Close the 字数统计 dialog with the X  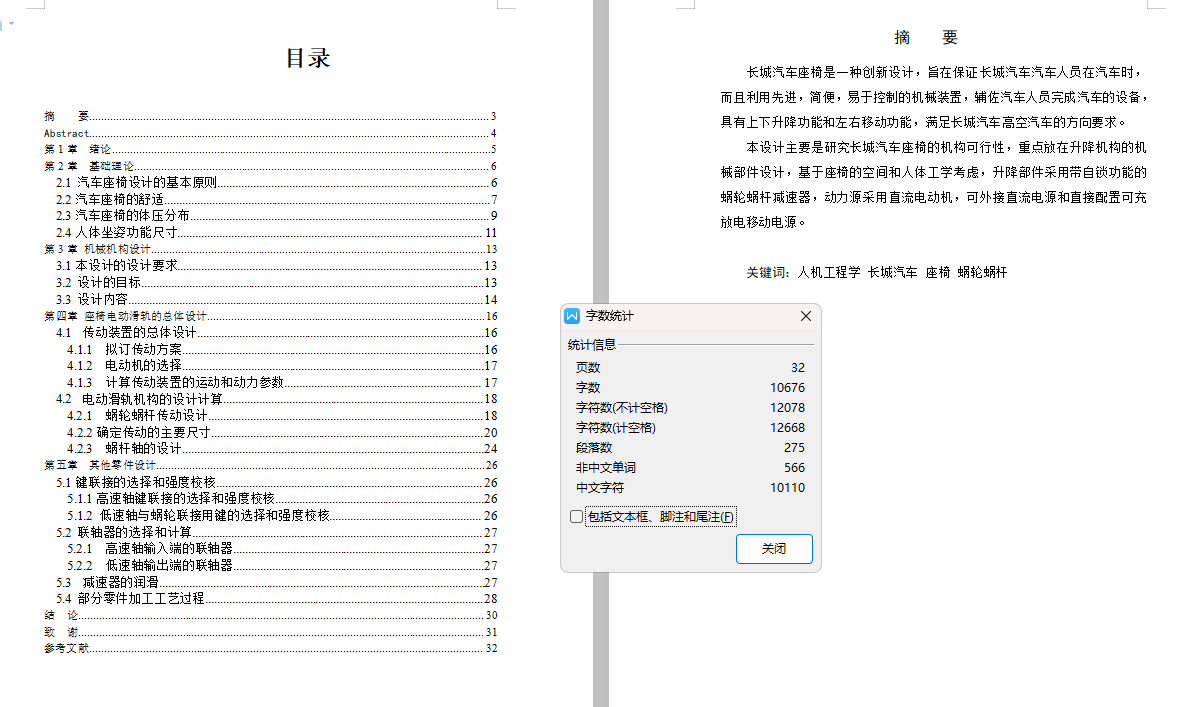point(805,315)
